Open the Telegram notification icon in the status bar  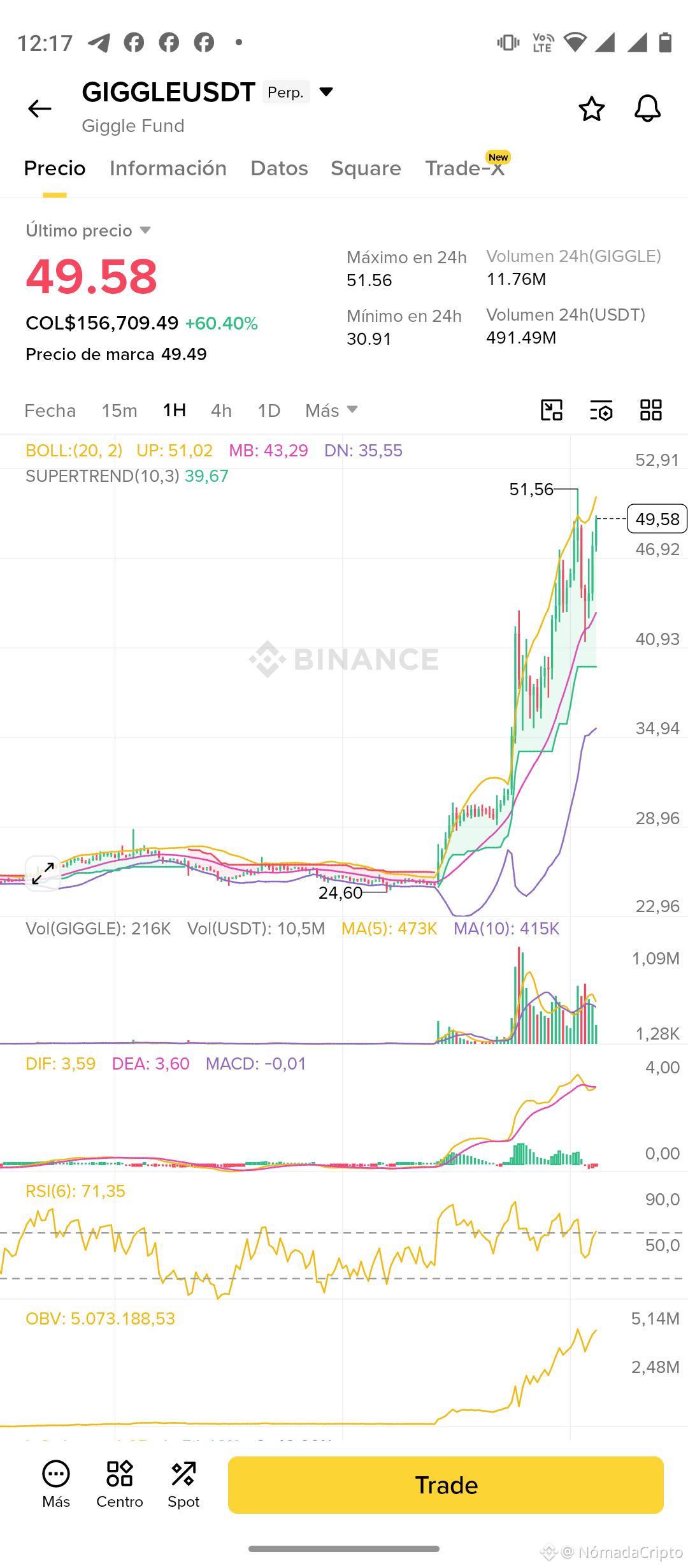click(99, 43)
